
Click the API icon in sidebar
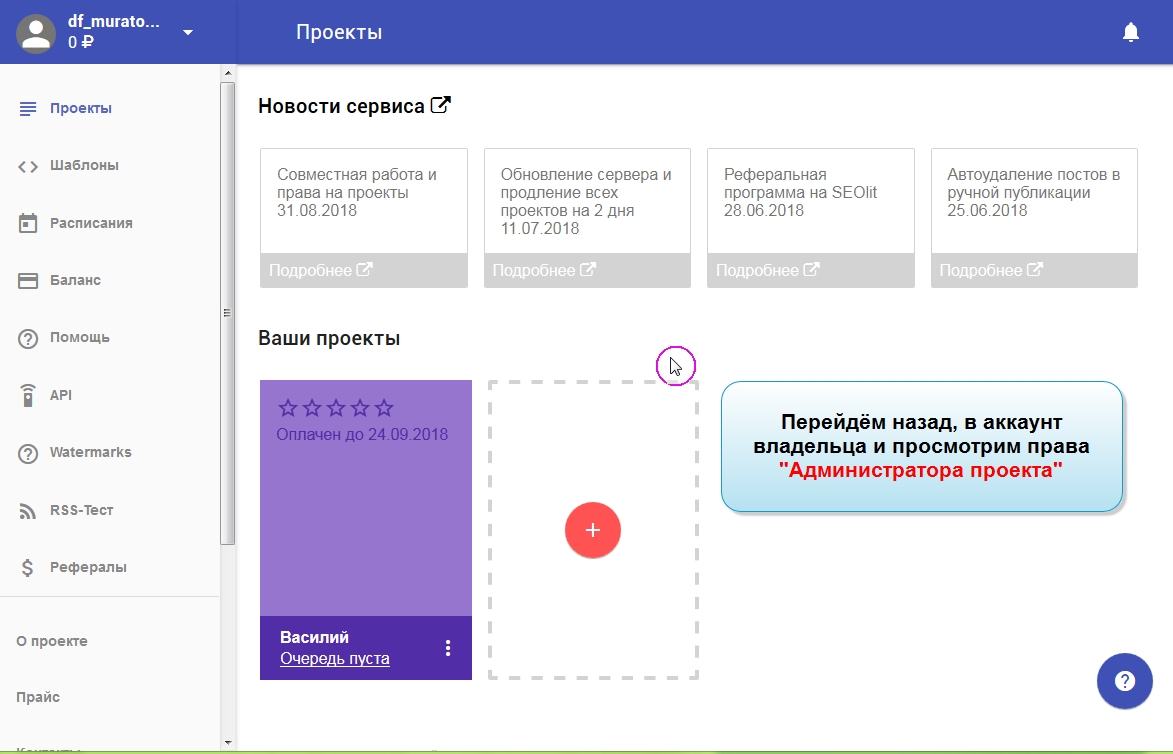(x=28, y=396)
